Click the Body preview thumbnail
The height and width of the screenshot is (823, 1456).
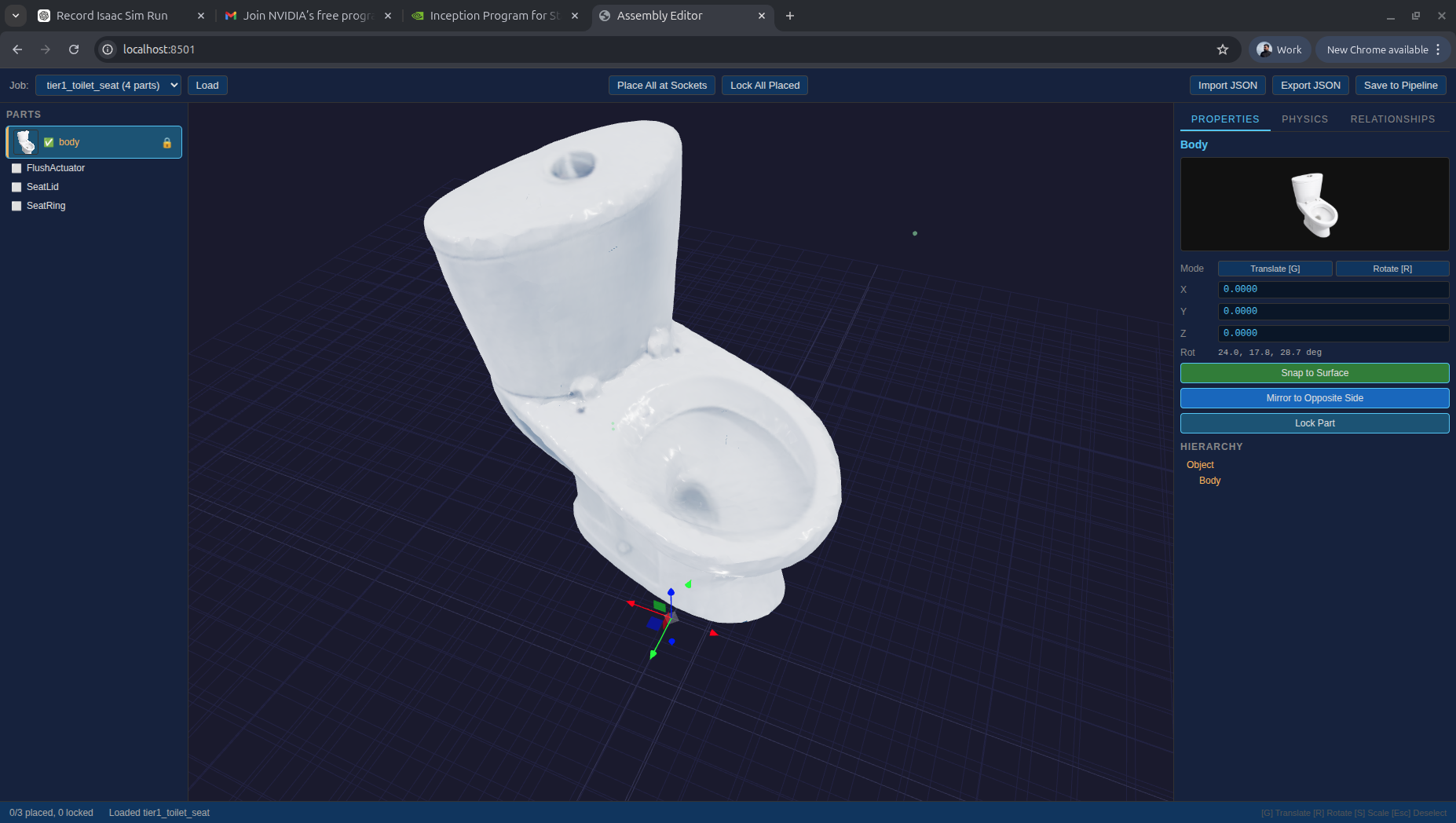coord(1315,204)
